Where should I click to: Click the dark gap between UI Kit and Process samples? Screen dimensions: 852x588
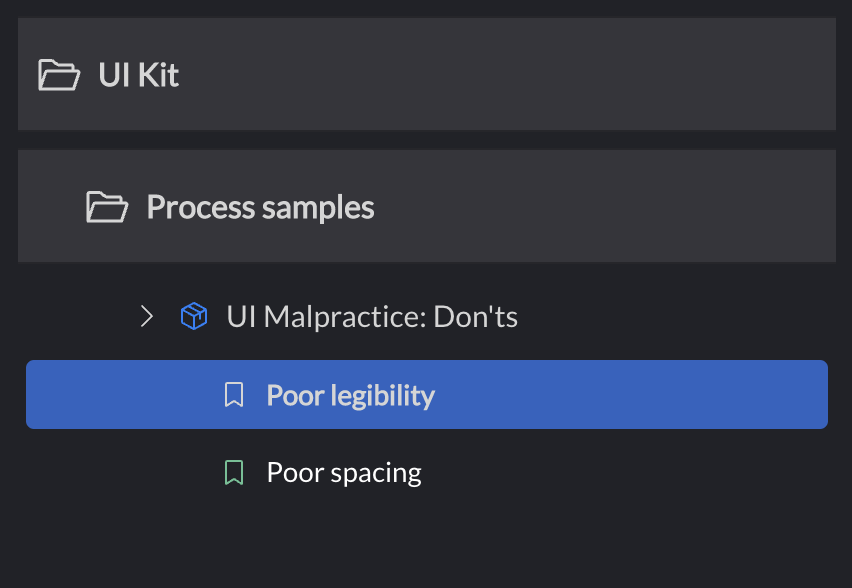(x=426, y=140)
